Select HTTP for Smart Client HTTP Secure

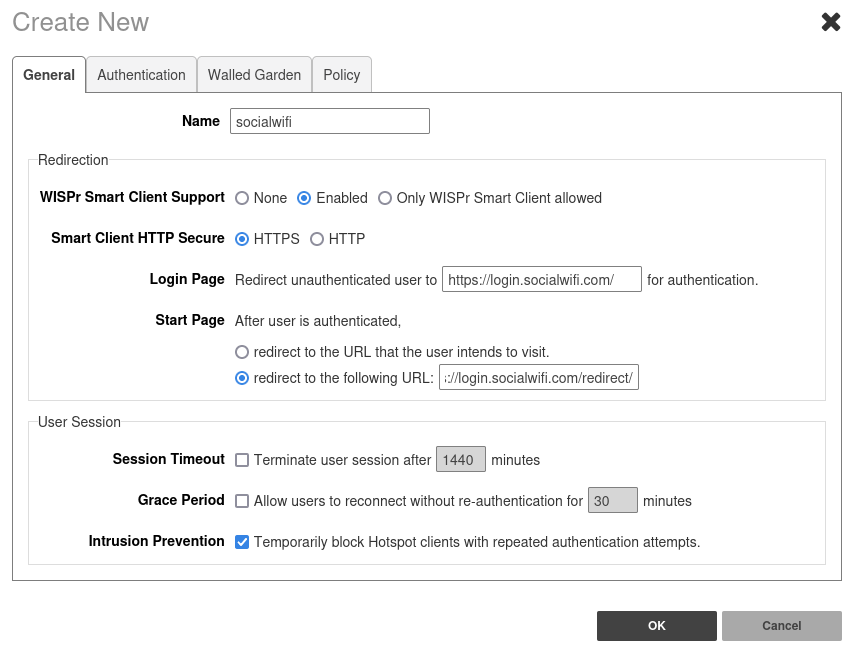pyautogui.click(x=317, y=239)
